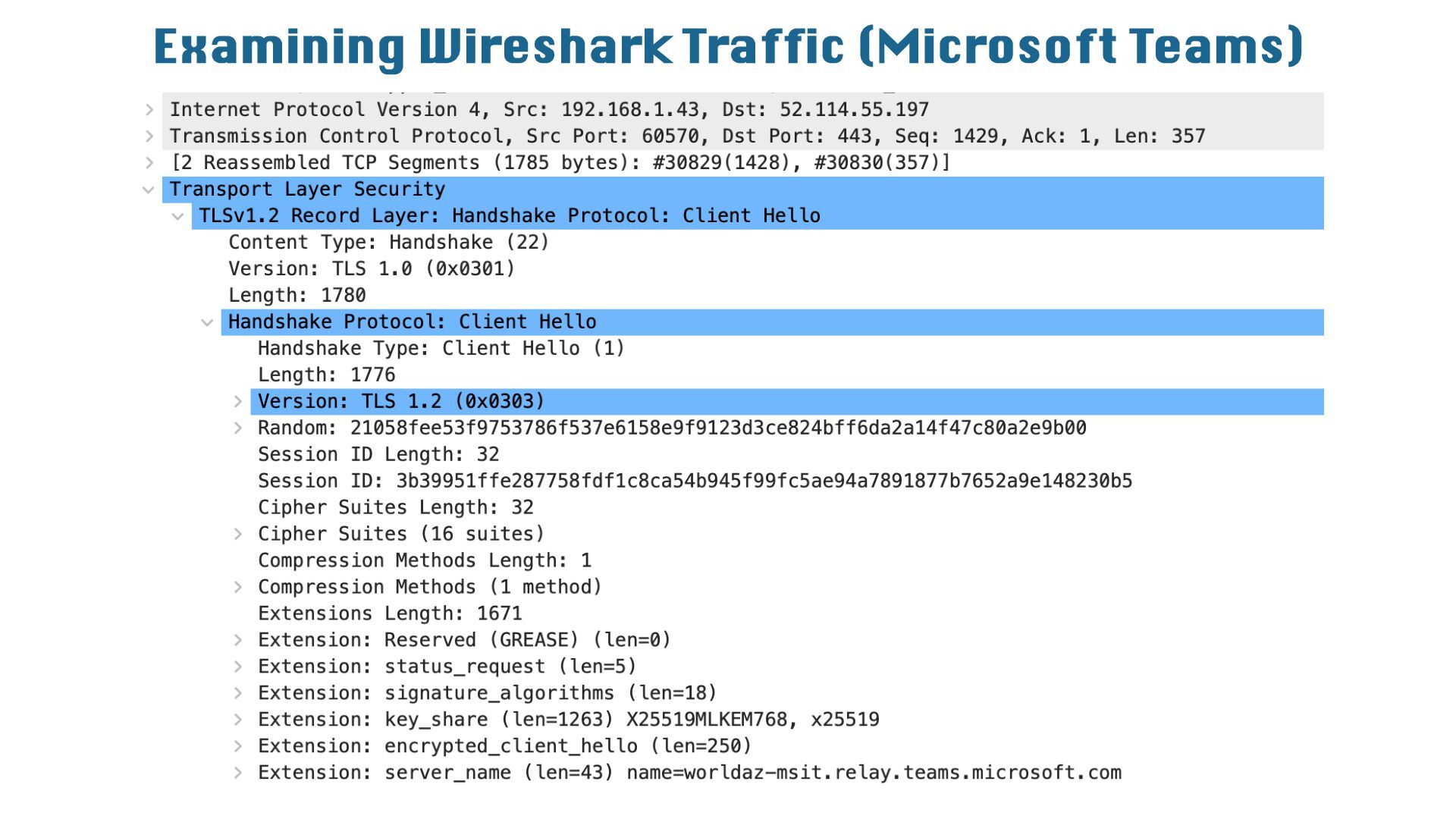
Task: Expand the Reserved (GREASE) extension
Action: [237, 640]
